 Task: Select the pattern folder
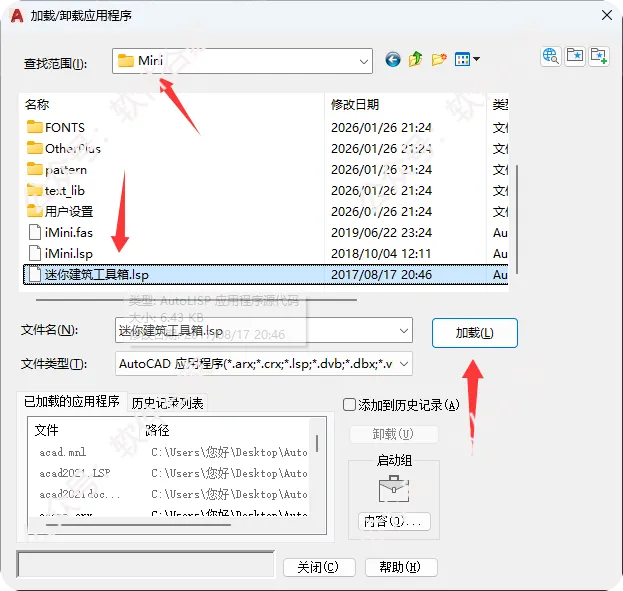tap(57, 170)
